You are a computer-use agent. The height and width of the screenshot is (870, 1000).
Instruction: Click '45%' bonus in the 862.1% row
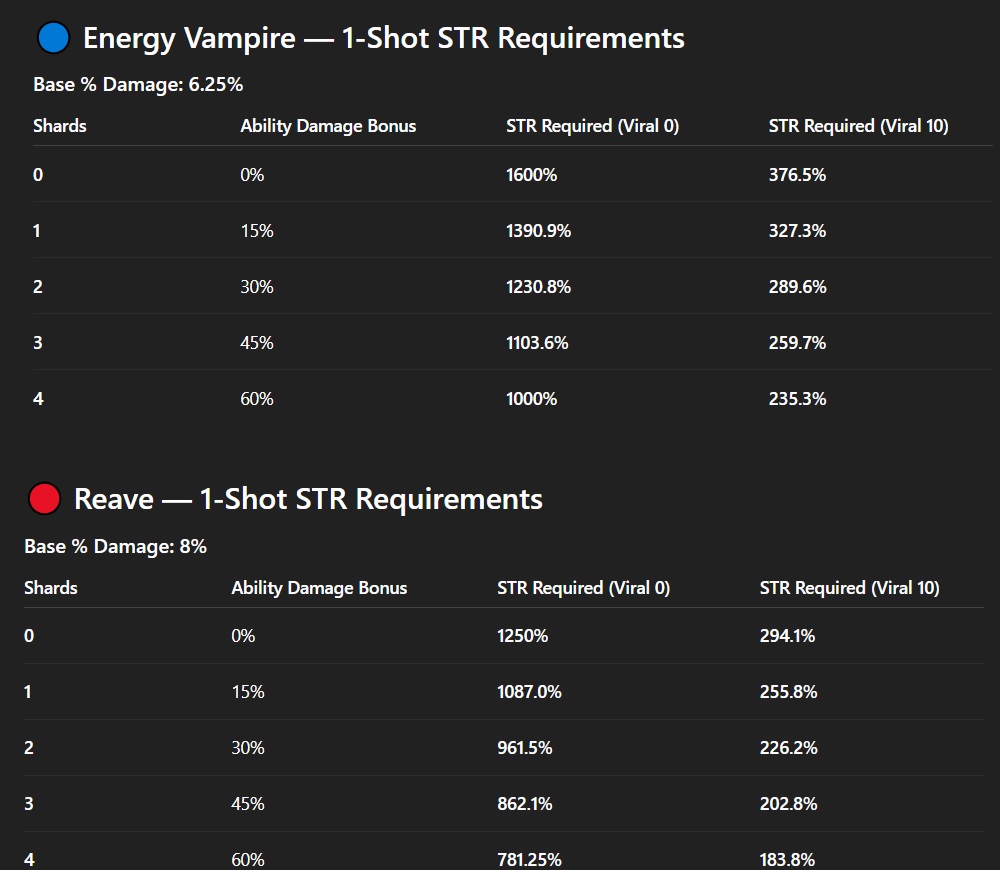(248, 804)
